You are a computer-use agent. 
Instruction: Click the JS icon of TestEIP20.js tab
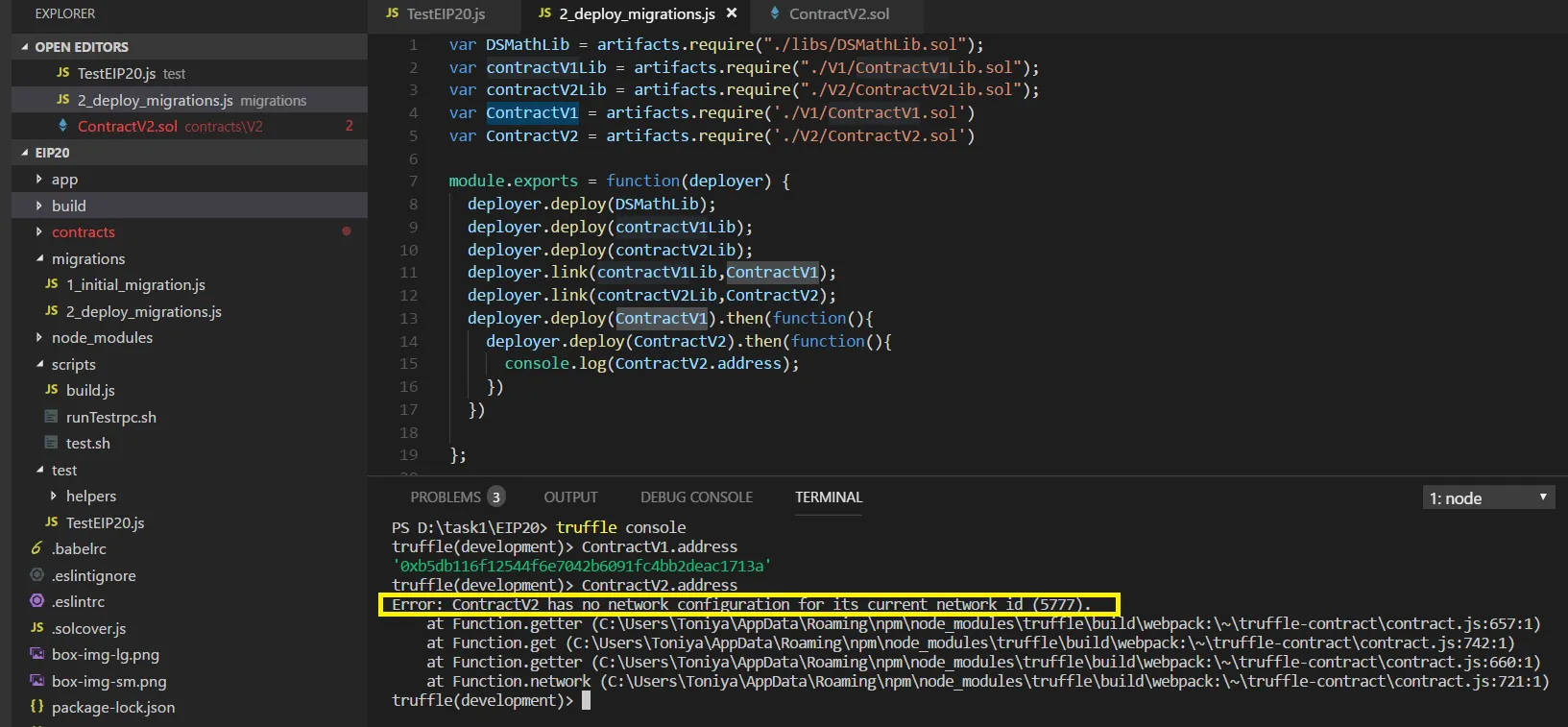coord(392,13)
